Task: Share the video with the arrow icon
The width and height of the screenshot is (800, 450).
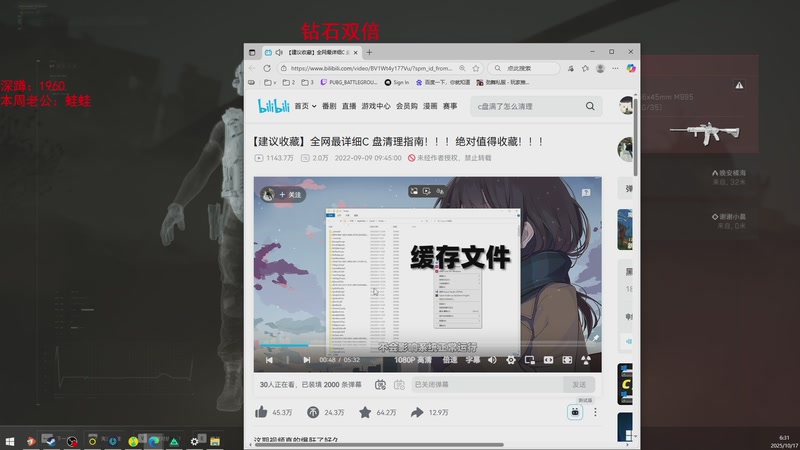Action: 417,412
